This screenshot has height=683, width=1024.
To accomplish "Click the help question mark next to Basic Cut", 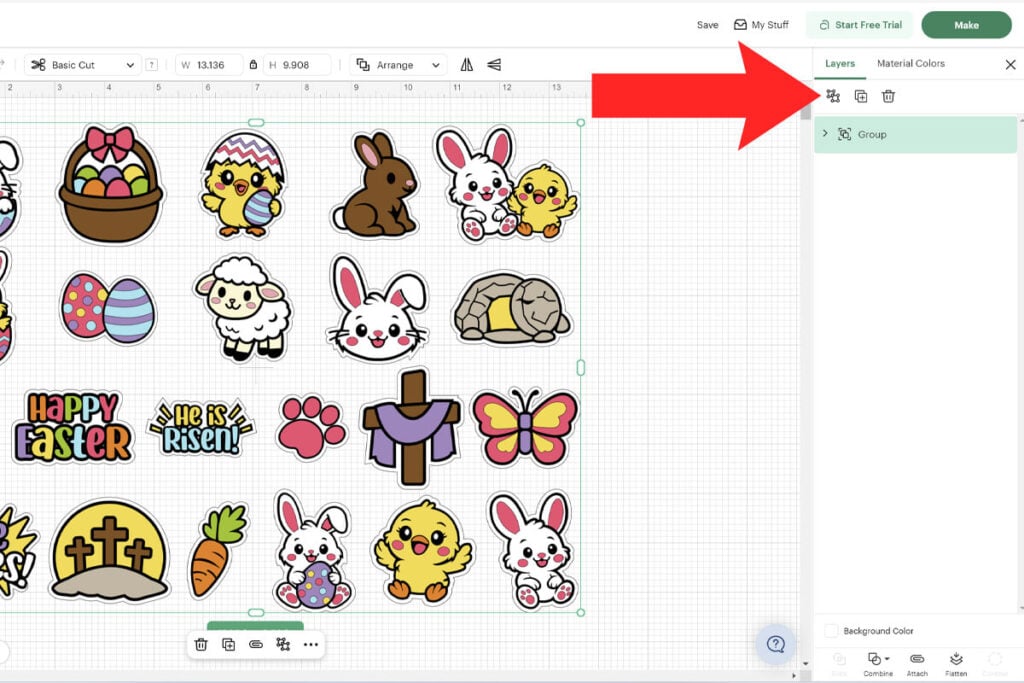I will click(152, 64).
